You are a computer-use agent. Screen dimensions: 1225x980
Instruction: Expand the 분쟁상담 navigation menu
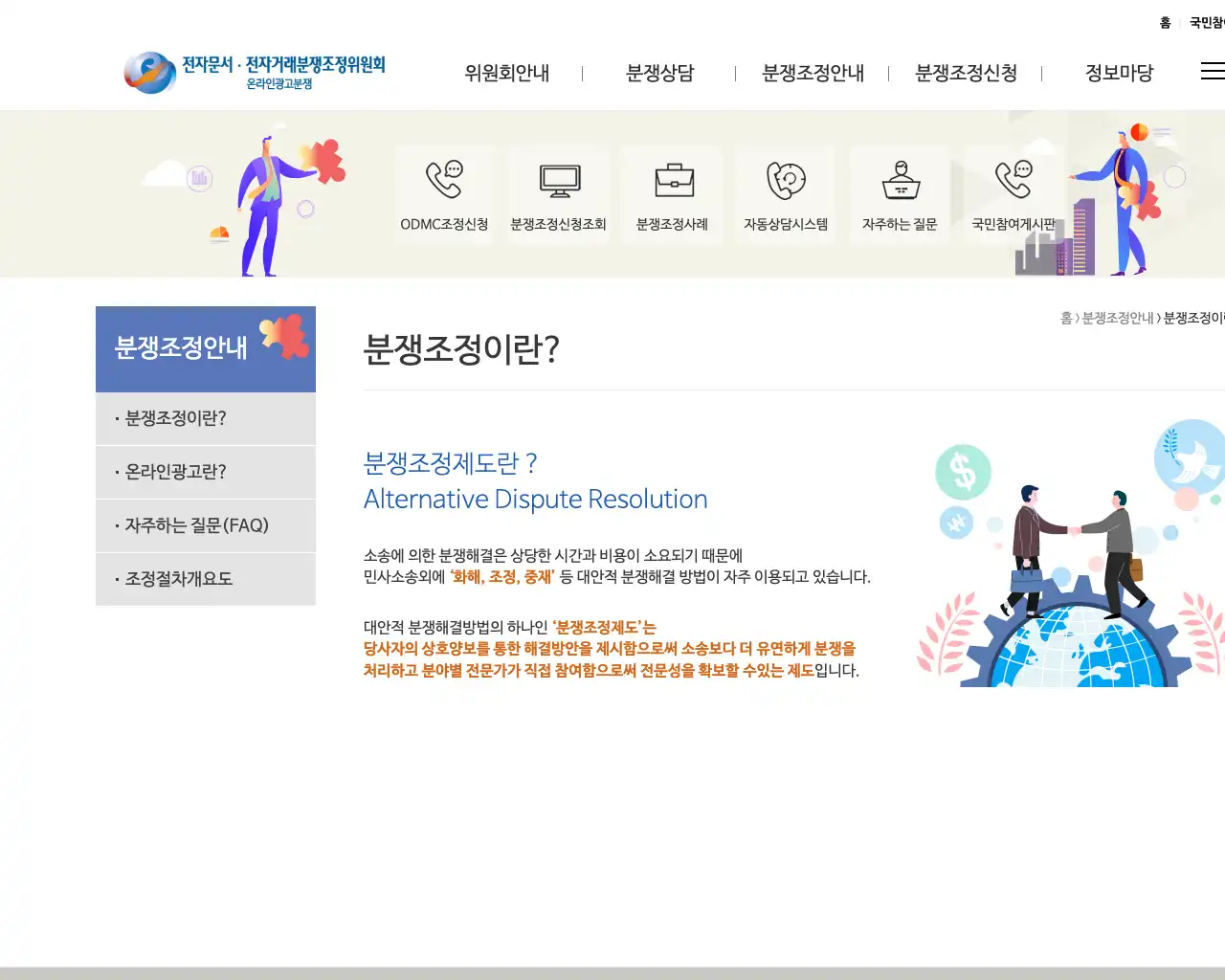[660, 73]
